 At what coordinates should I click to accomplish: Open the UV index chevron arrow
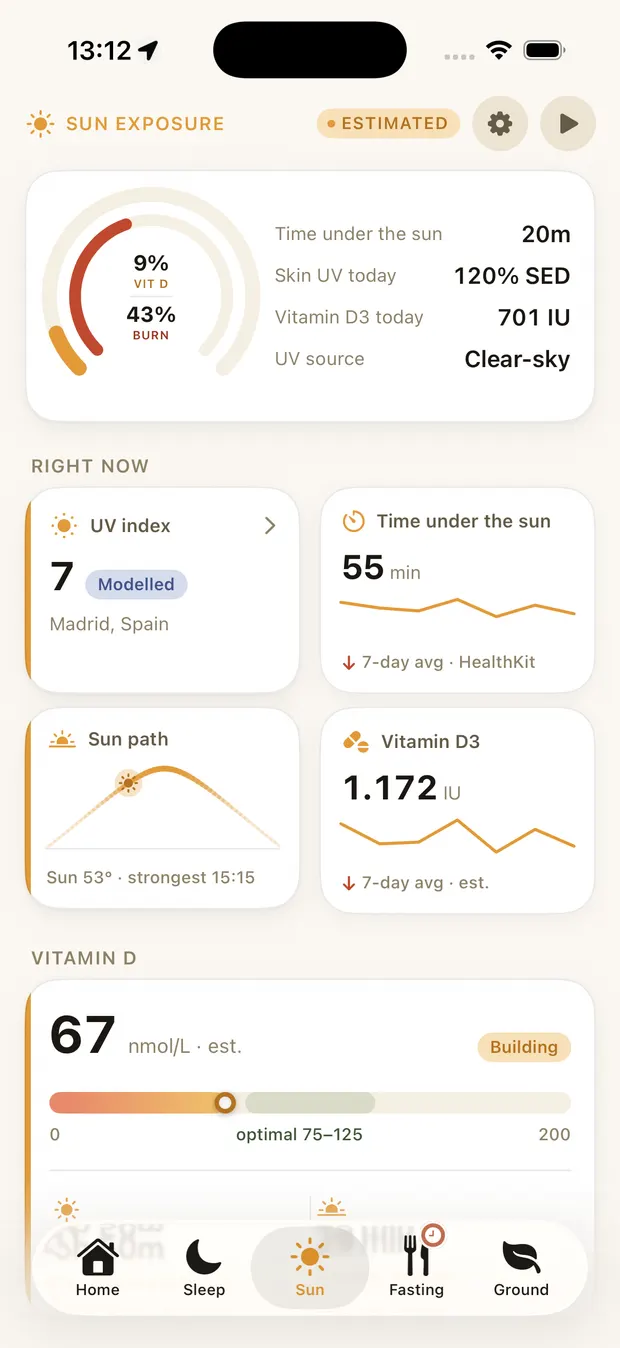point(269,526)
